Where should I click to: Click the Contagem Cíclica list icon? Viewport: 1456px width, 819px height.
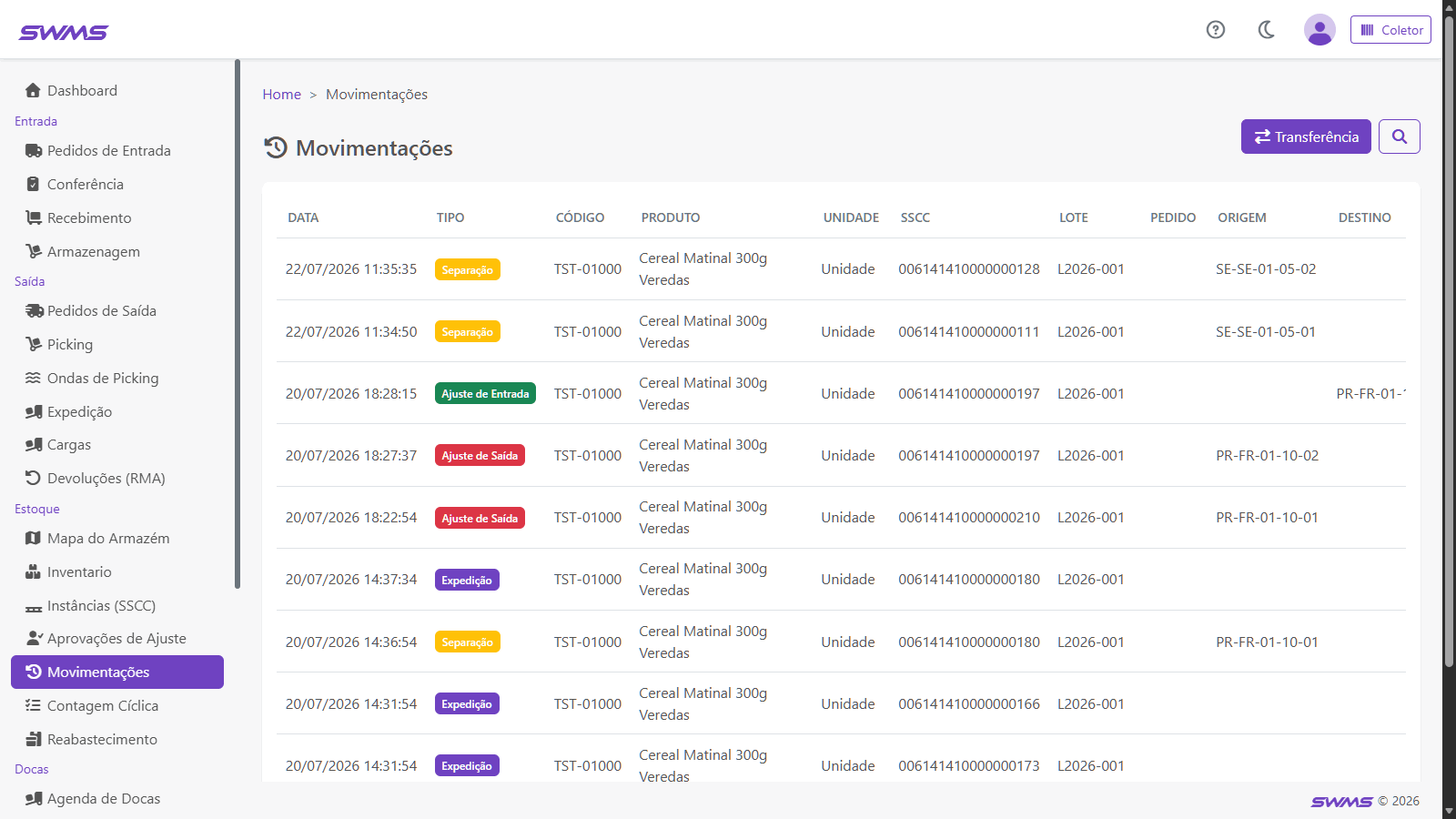click(x=33, y=705)
